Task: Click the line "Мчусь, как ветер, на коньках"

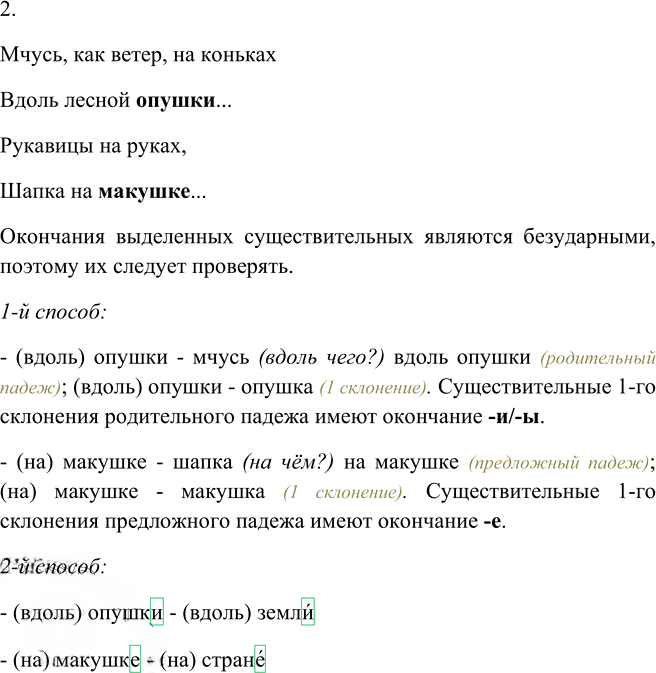Action: click(x=138, y=55)
